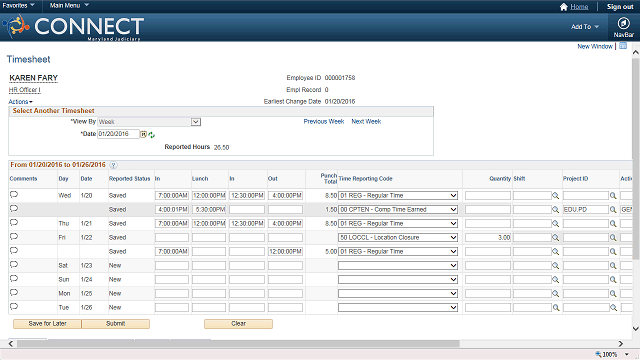Open the Add To menu
Screen dimensions: 640x360
click(x=585, y=27)
